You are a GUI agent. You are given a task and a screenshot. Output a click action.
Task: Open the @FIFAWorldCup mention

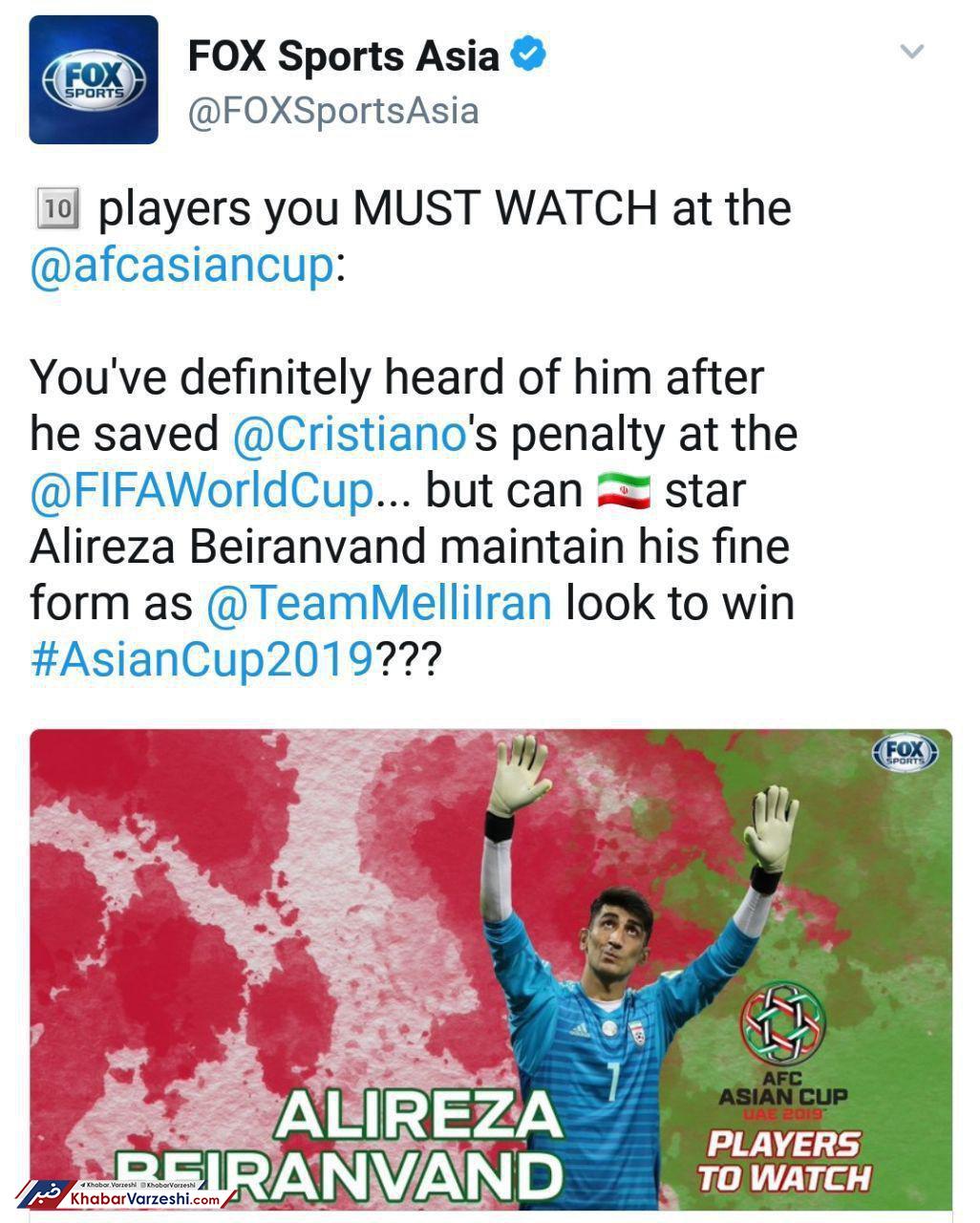click(x=202, y=491)
